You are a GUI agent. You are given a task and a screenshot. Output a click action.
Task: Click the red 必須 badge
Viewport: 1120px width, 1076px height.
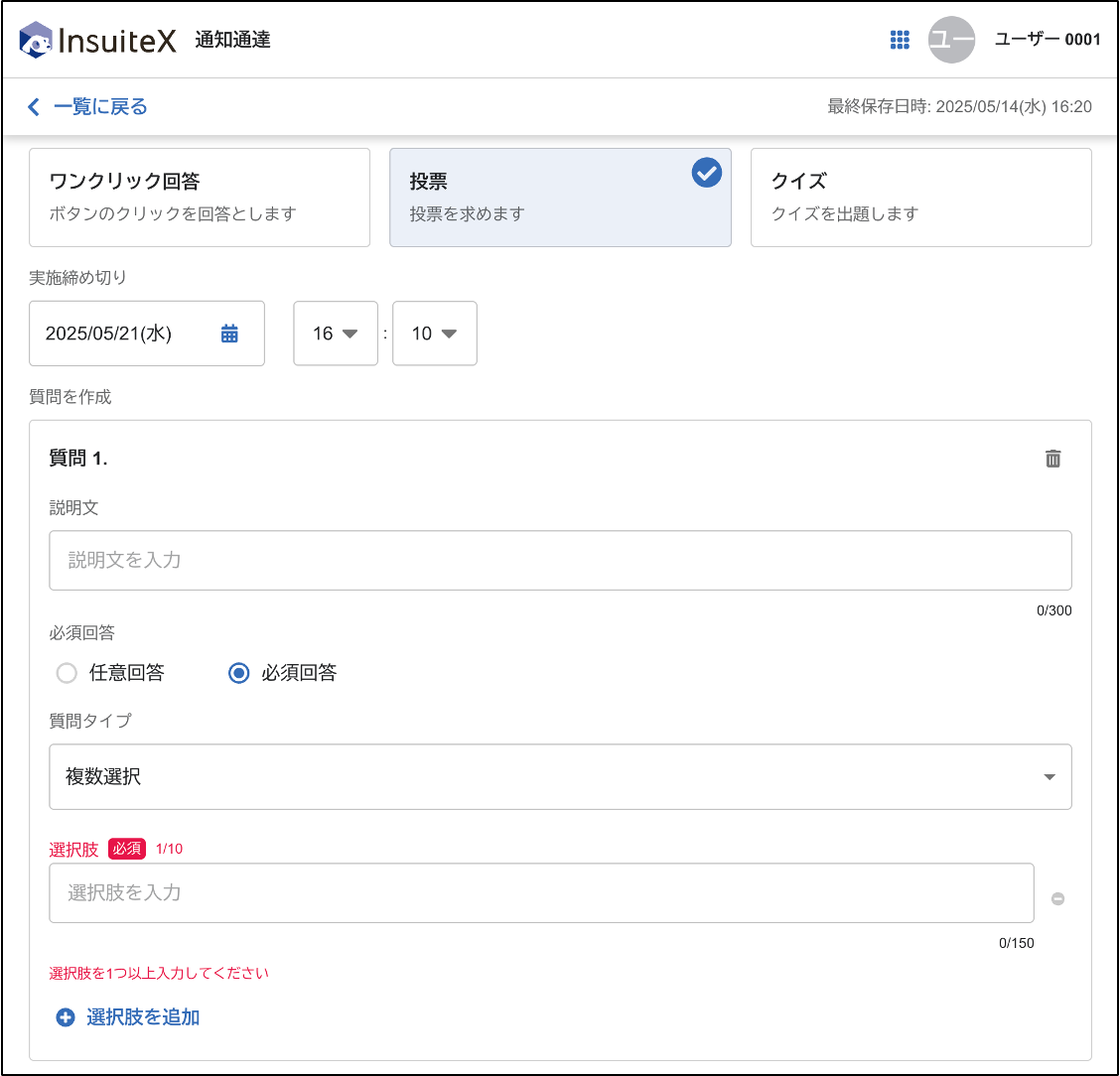(127, 849)
